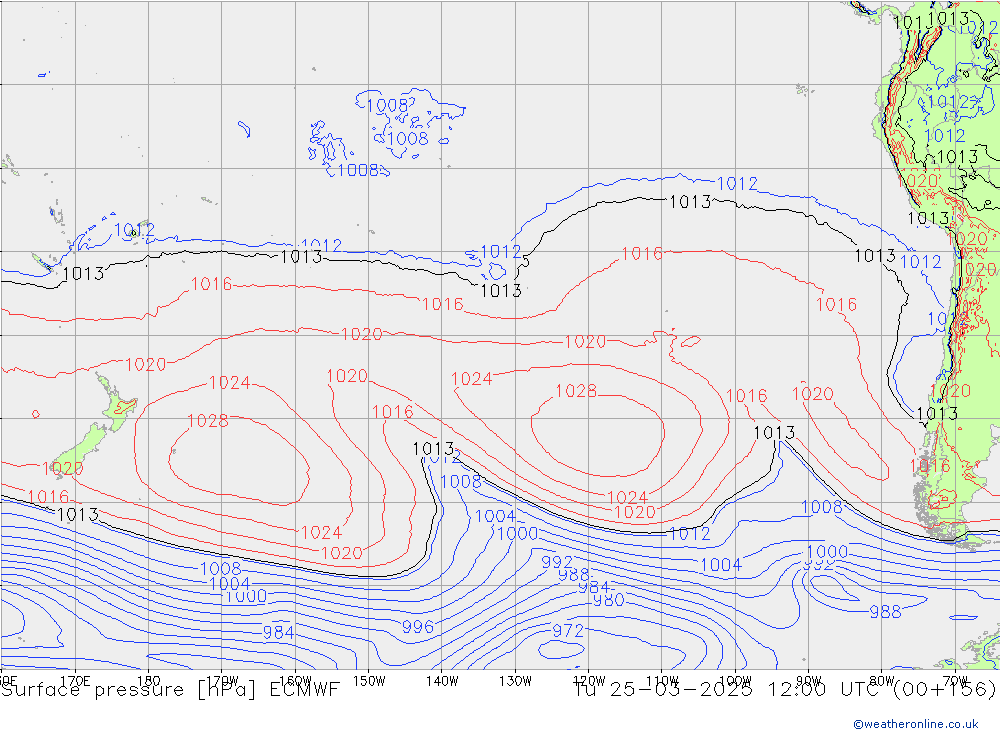Click the blue 980 isobar label
1000x733 pixels.
608,600
